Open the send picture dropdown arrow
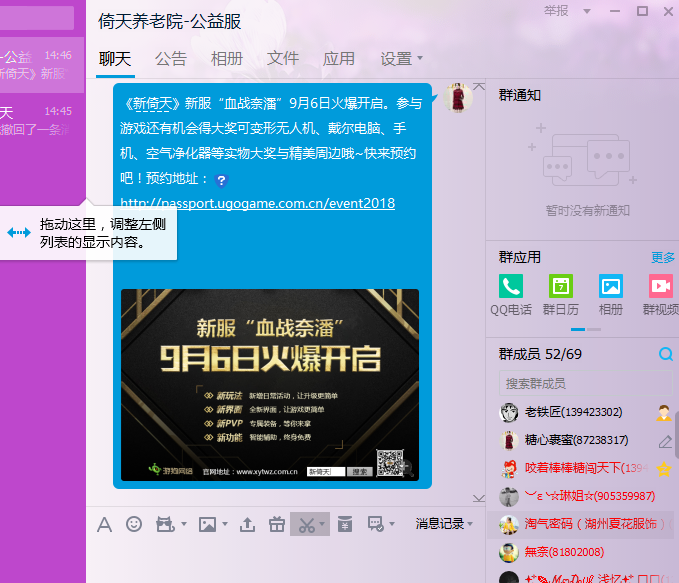679x583 pixels. click(225, 524)
